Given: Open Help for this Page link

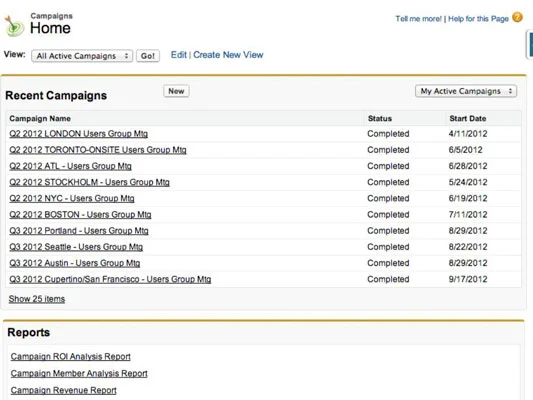Looking at the screenshot, I should tap(478, 19).
